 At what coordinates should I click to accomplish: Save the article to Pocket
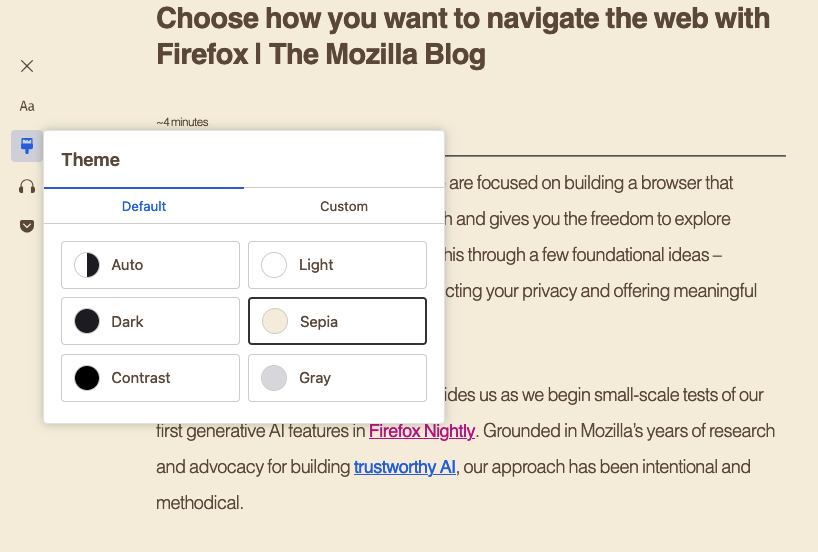click(x=27, y=226)
